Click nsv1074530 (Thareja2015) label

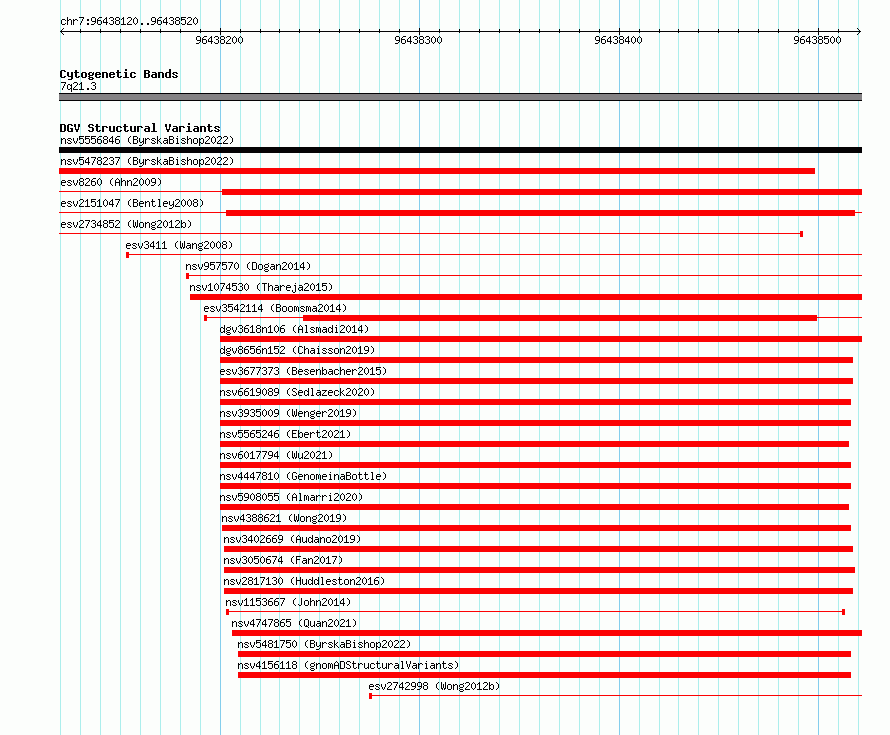261,287
